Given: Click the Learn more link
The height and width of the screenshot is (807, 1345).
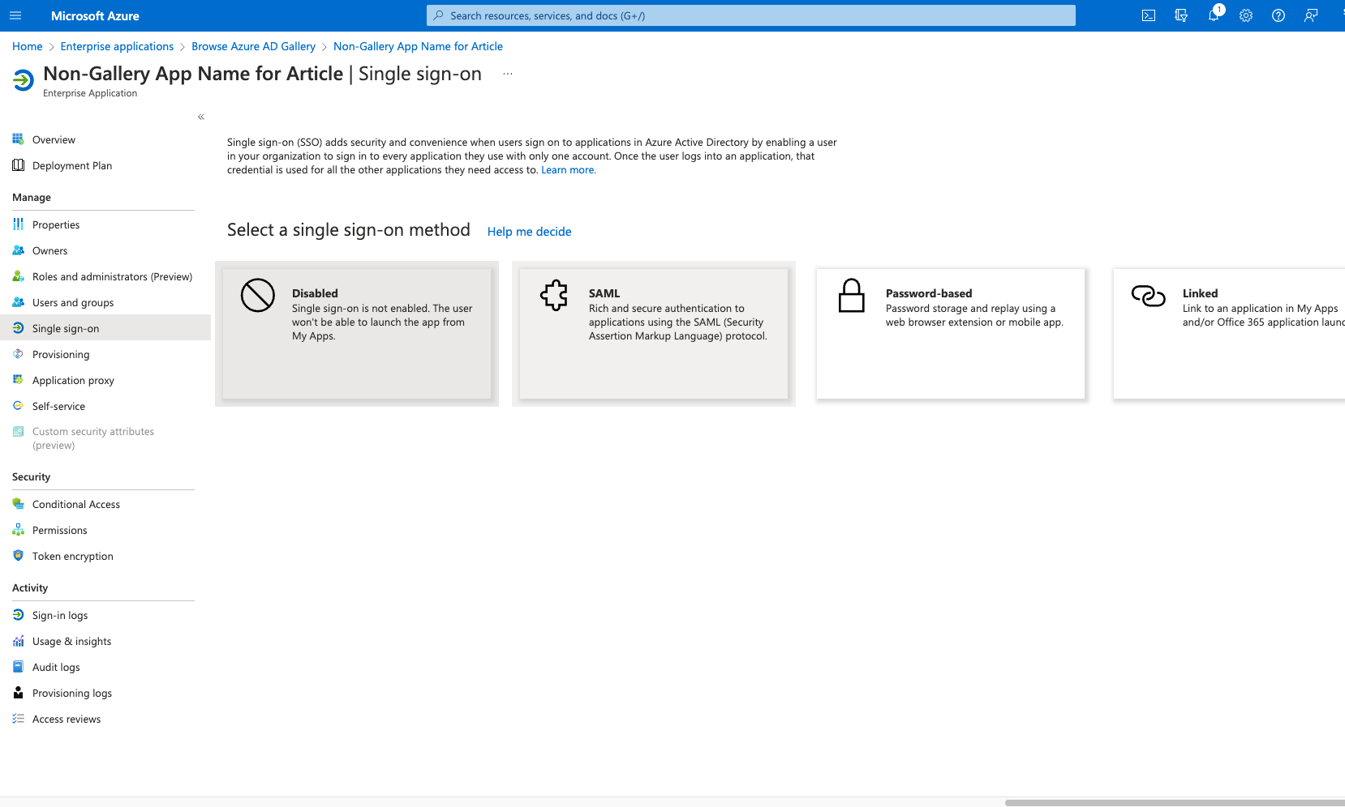Looking at the screenshot, I should [568, 170].
